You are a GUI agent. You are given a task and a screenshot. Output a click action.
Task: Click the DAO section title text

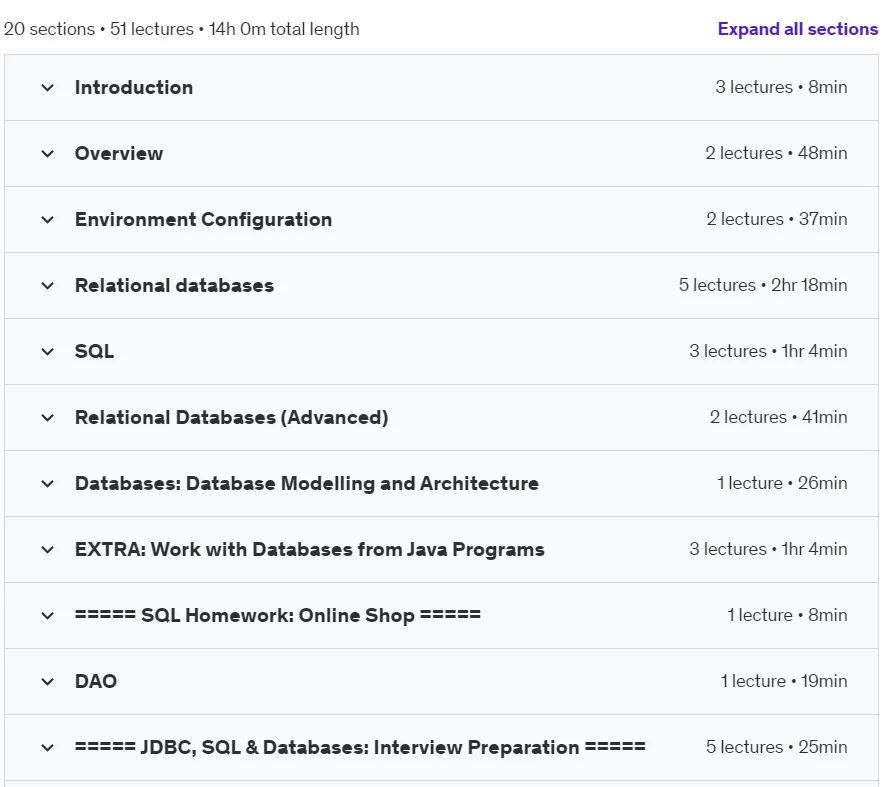(x=96, y=681)
